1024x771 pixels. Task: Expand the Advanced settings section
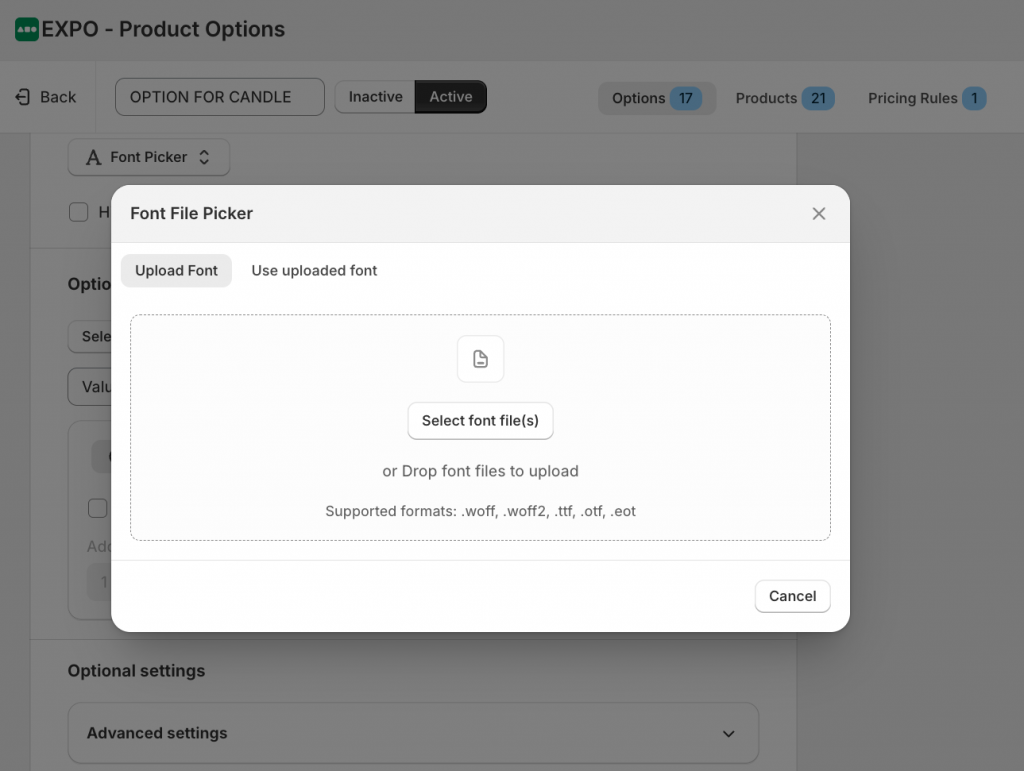(413, 733)
